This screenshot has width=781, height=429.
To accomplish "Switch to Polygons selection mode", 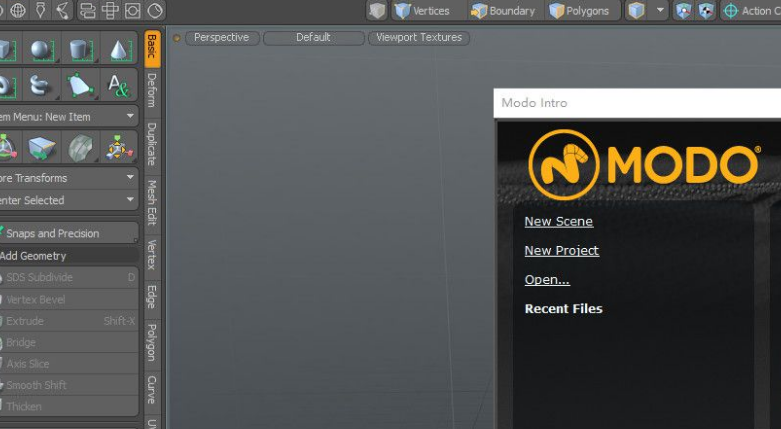I will tap(578, 11).
